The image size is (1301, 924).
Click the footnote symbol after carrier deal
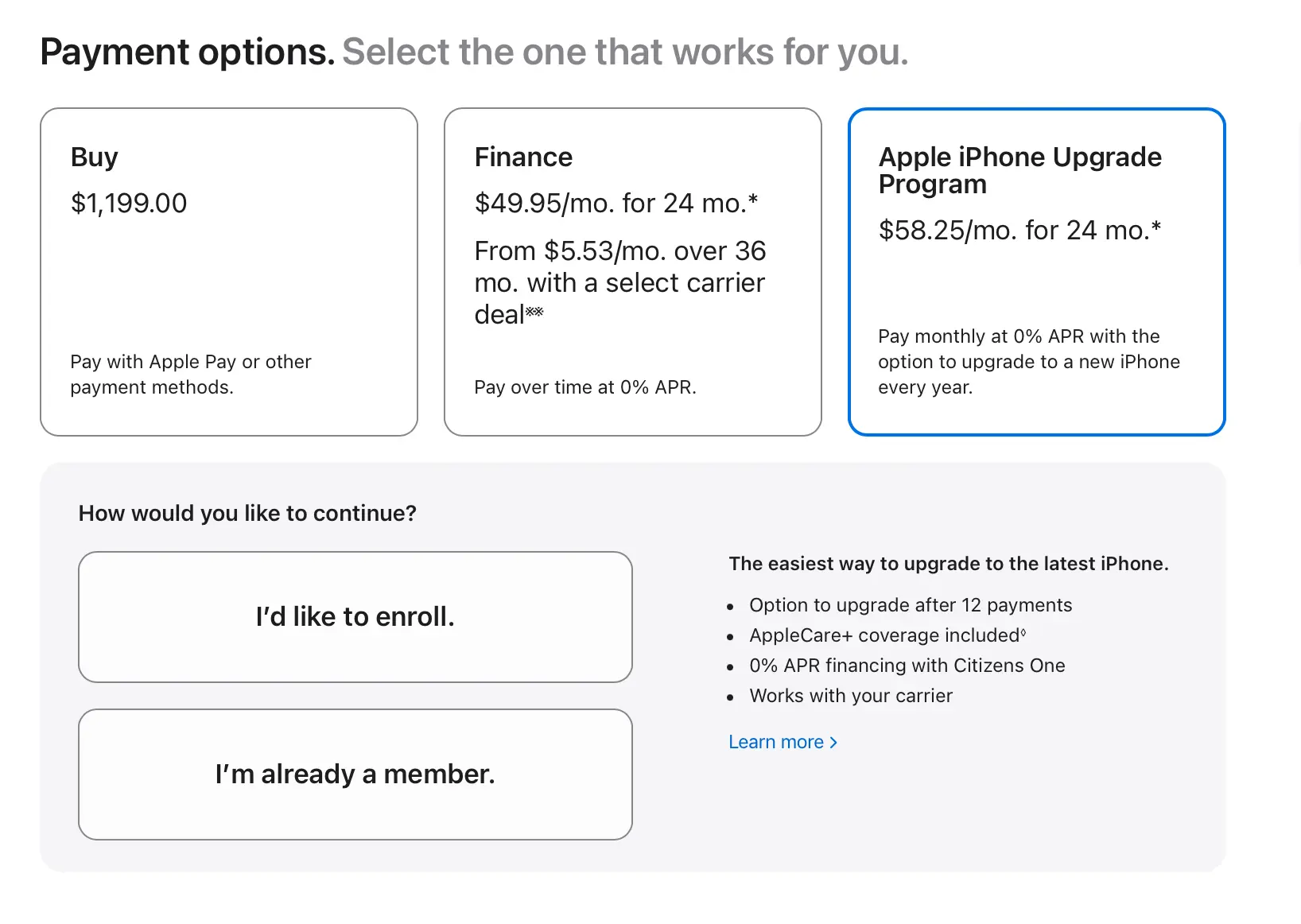(x=534, y=312)
